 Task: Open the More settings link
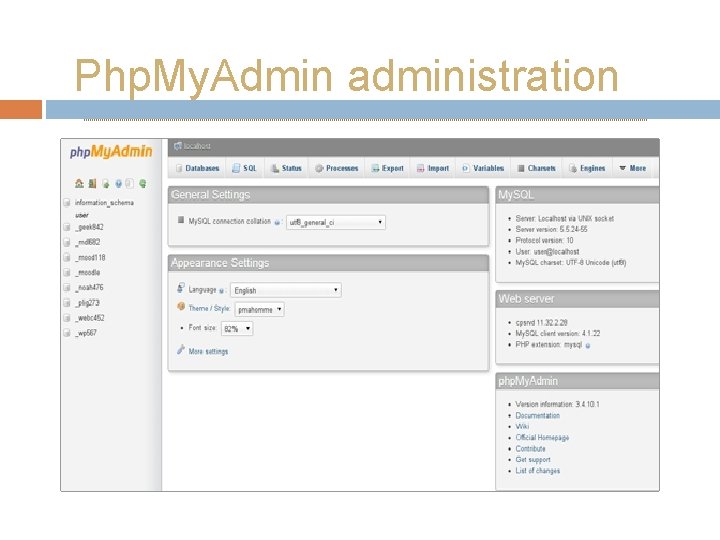(208, 351)
